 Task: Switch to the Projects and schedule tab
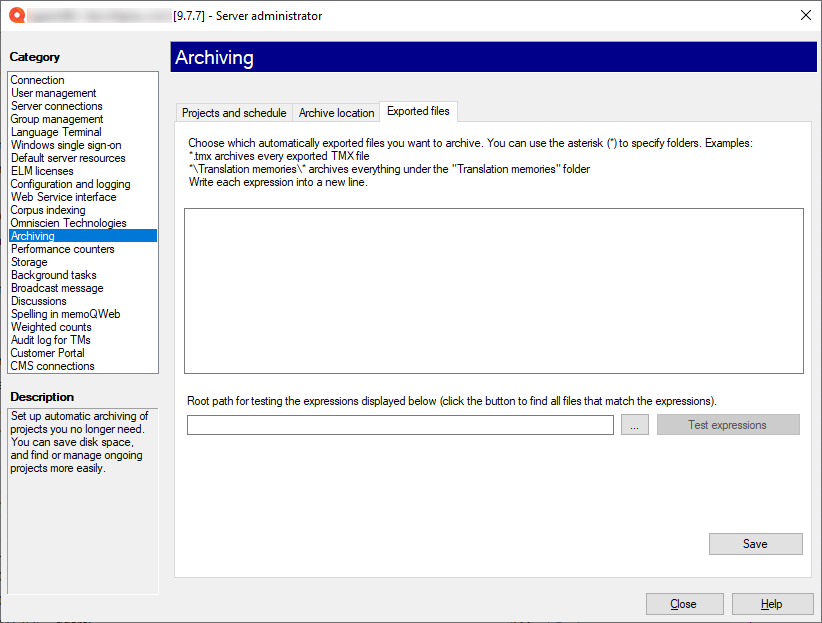pyautogui.click(x=235, y=112)
